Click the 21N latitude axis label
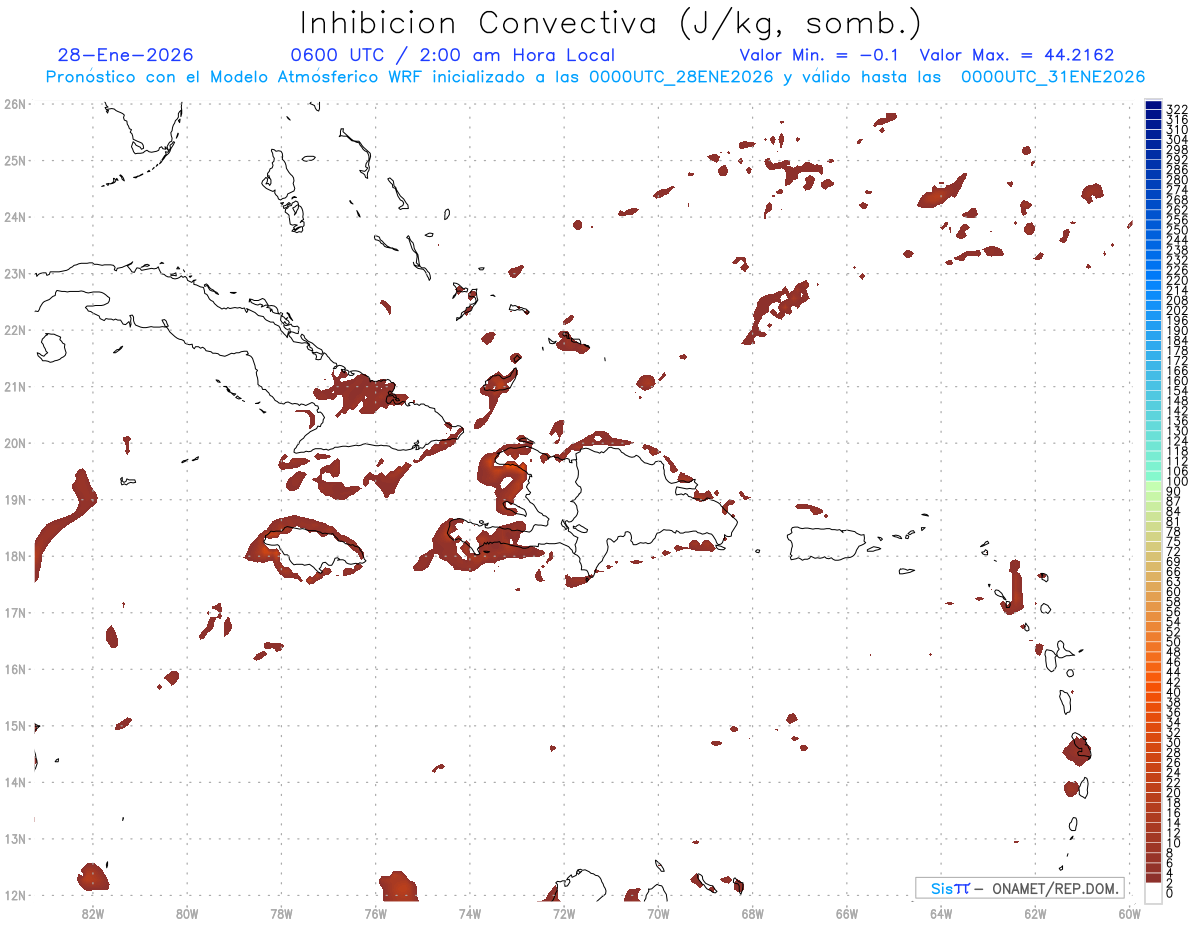This screenshot has height=927, width=1200. coord(15,386)
